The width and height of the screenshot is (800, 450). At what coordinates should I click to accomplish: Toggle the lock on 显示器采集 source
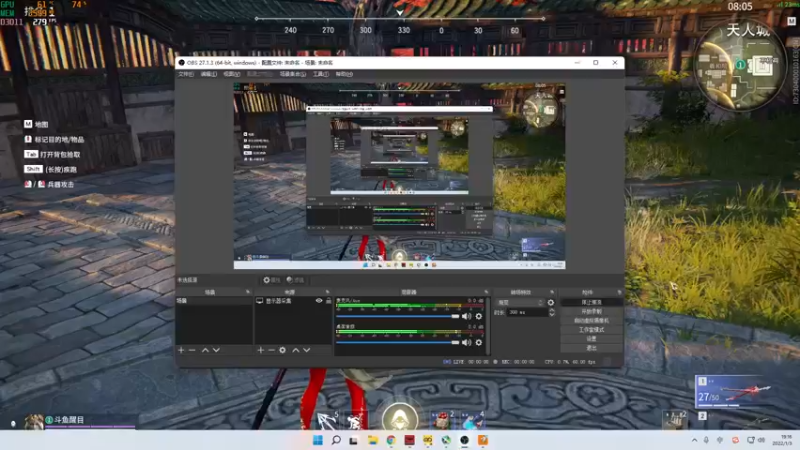click(x=329, y=301)
